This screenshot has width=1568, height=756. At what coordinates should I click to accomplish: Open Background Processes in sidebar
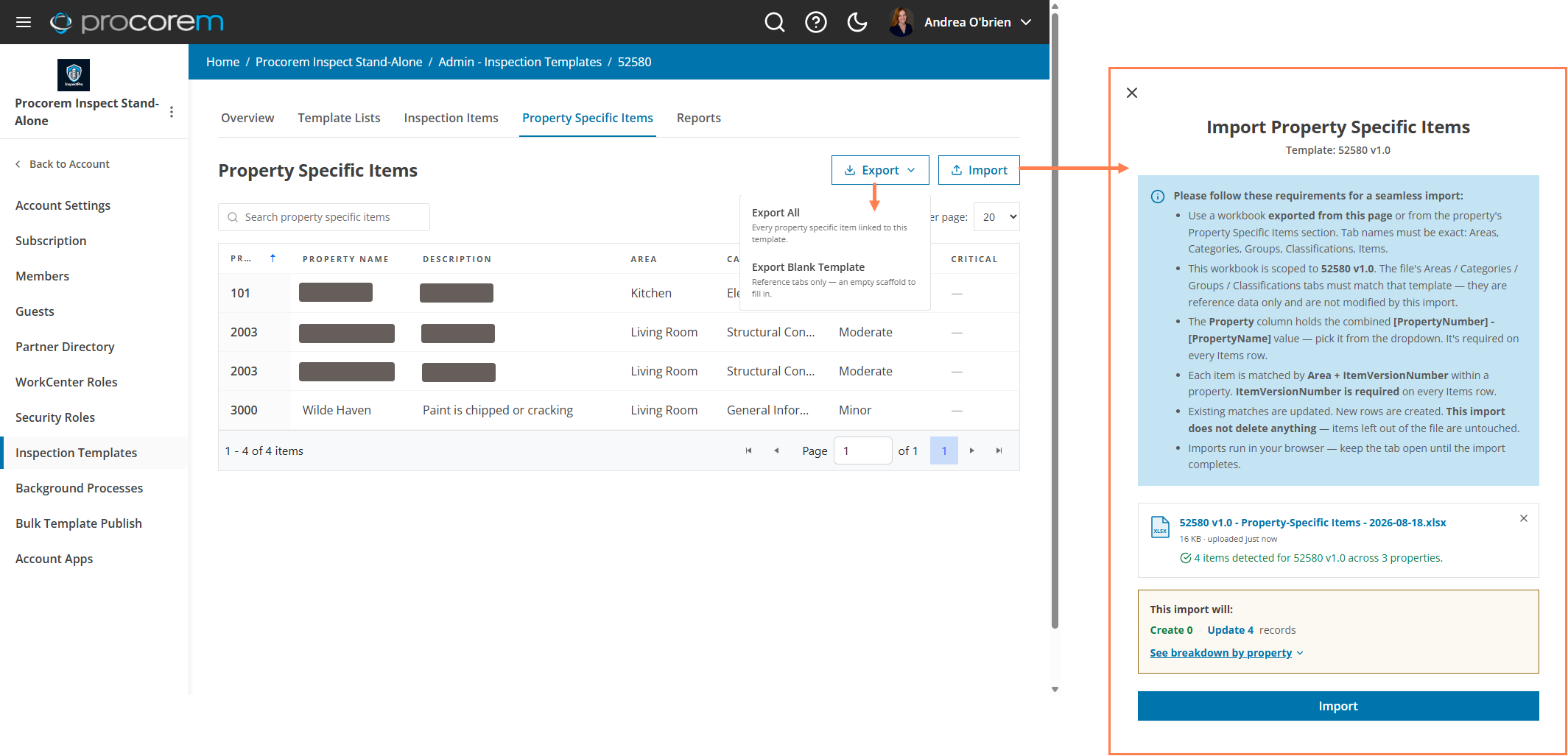point(80,488)
